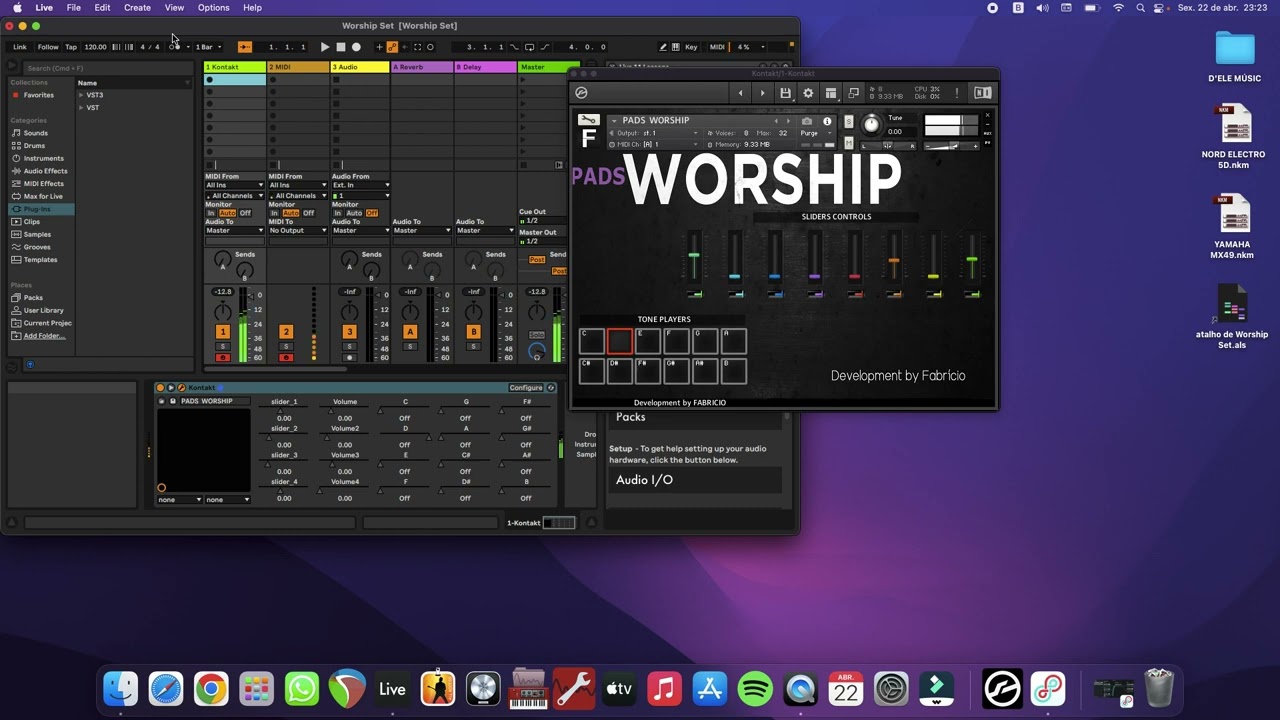The image size is (1280, 720).
Task: Open Kontakt save floppy icon menu
Action: click(785, 93)
